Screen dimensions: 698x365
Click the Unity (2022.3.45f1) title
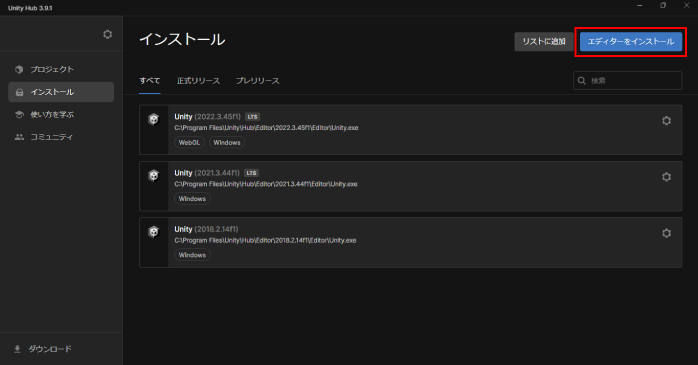tap(207, 117)
